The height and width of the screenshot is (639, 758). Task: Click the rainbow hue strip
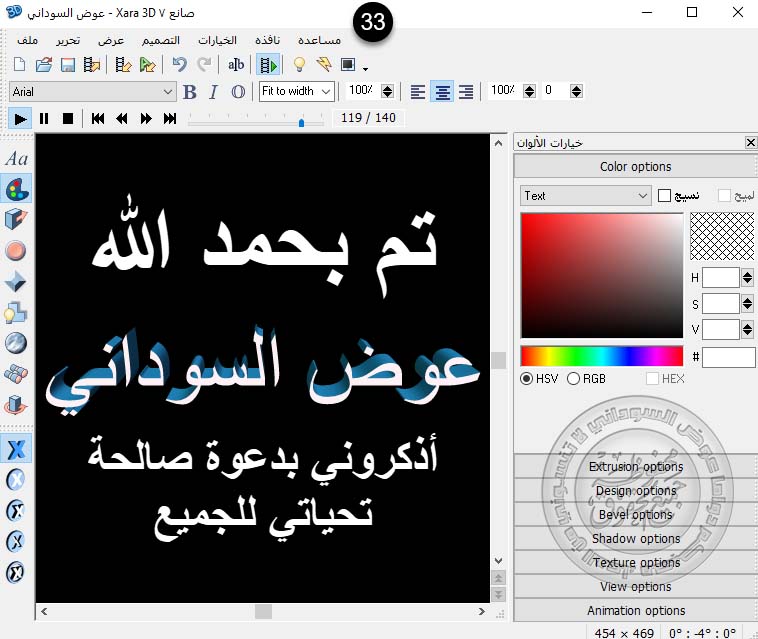[601, 356]
